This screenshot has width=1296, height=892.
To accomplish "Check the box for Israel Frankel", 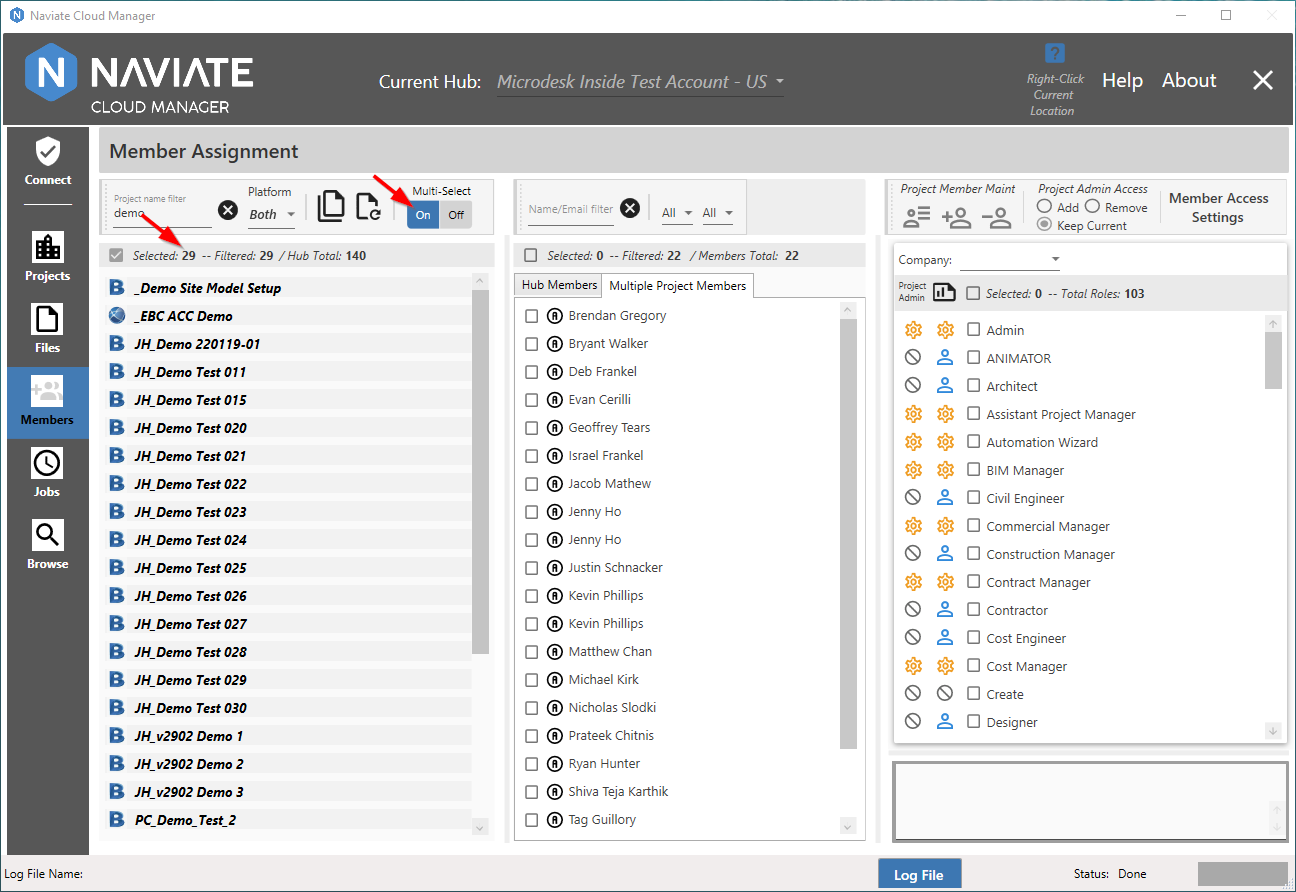I will coord(532,456).
